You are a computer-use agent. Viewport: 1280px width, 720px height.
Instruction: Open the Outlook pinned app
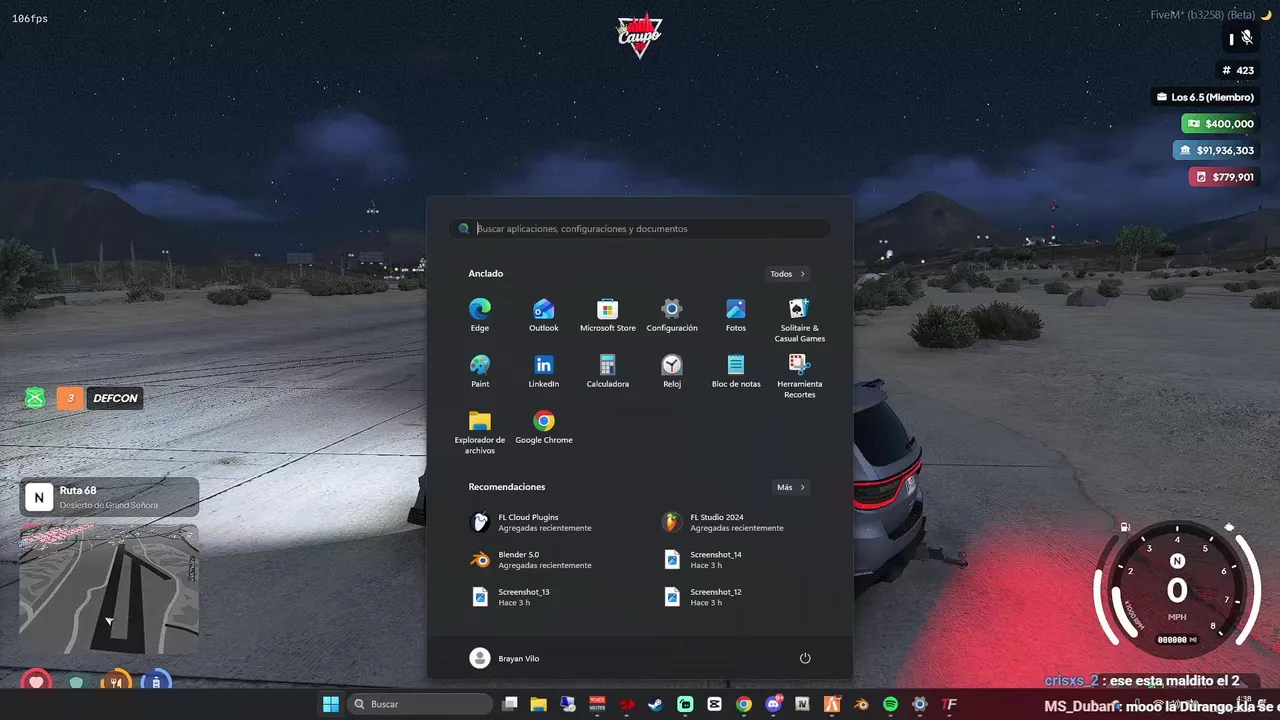[544, 314]
